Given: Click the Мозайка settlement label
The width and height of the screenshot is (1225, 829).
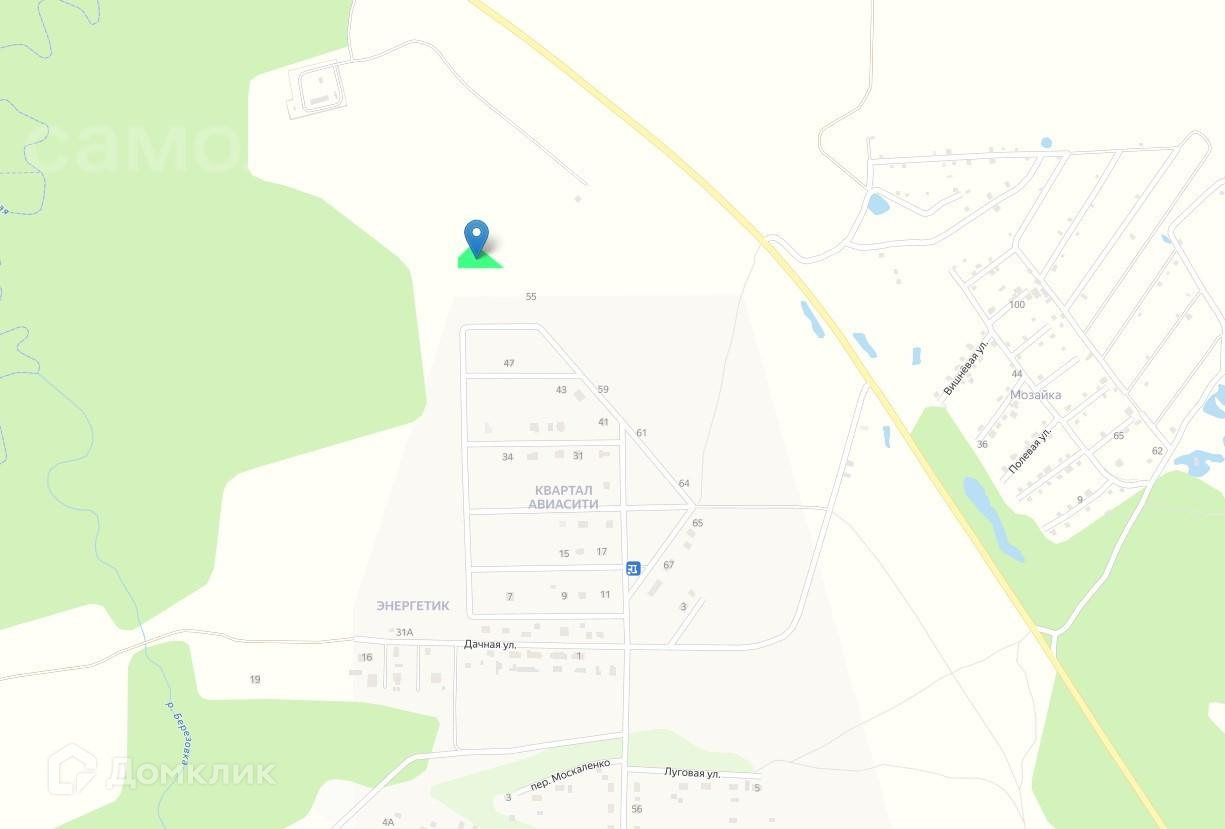Looking at the screenshot, I should (1035, 395).
